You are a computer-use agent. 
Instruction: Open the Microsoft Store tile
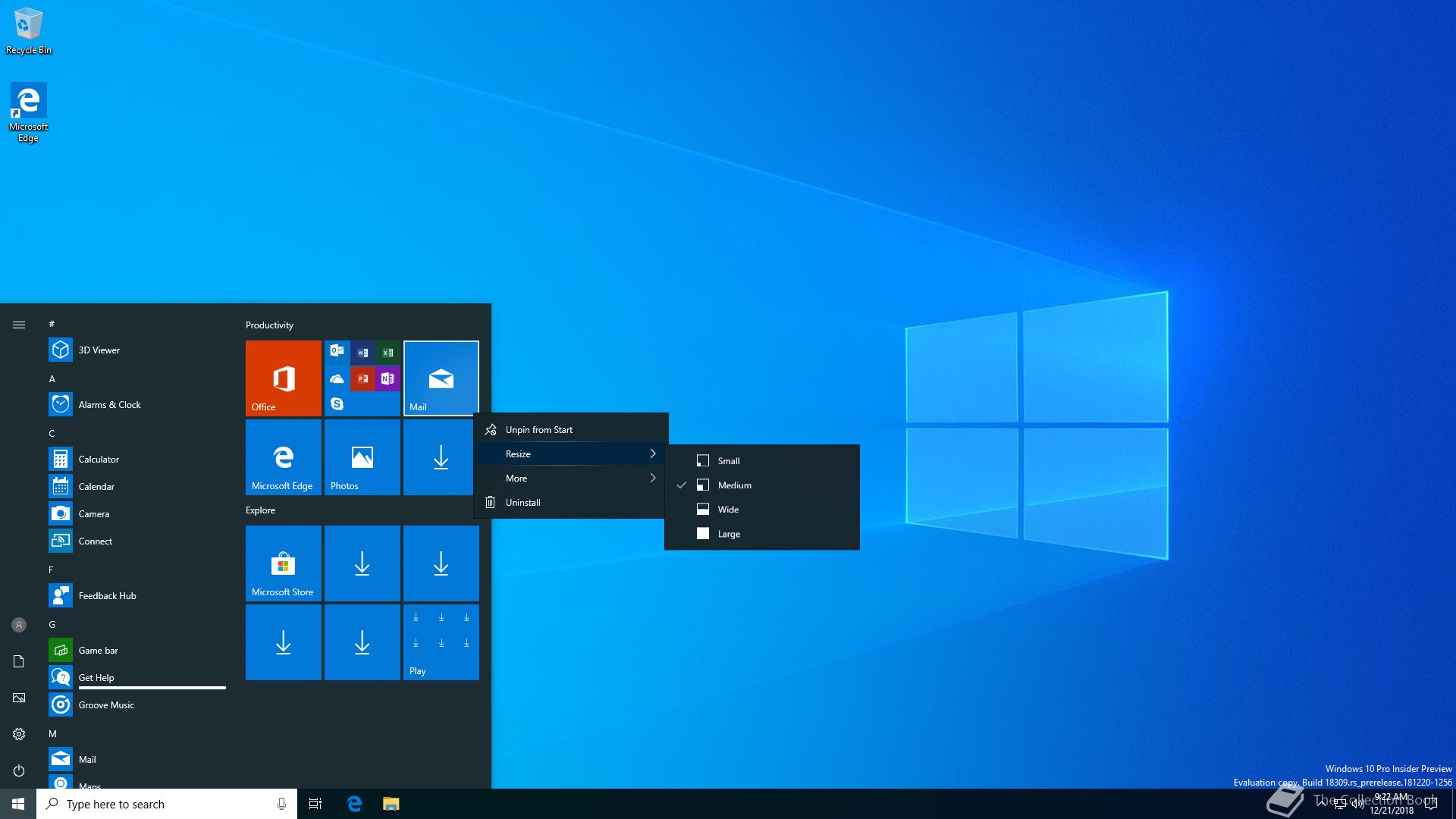[x=284, y=563]
